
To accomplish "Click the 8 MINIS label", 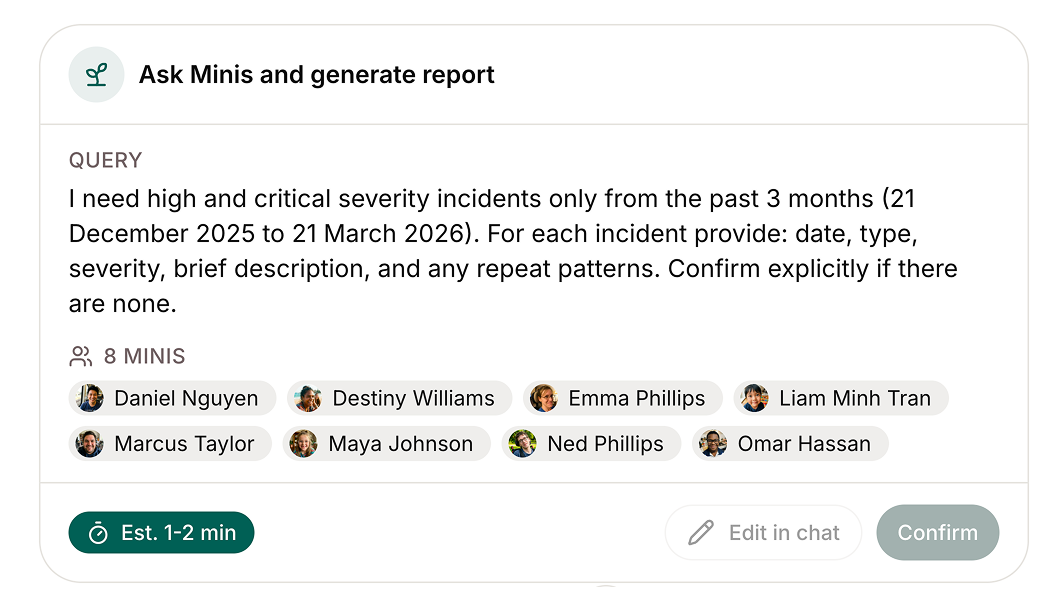I will (x=144, y=356).
